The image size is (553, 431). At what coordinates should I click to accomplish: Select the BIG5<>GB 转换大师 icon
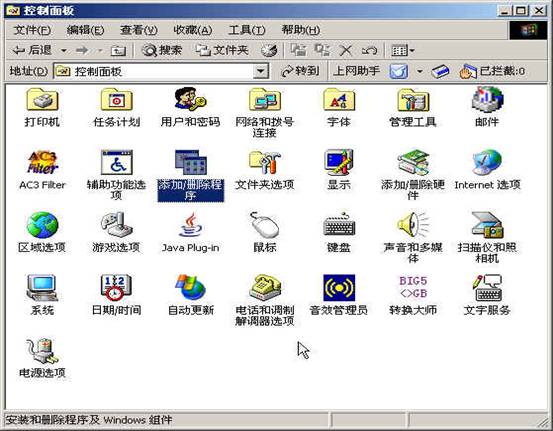click(x=413, y=287)
